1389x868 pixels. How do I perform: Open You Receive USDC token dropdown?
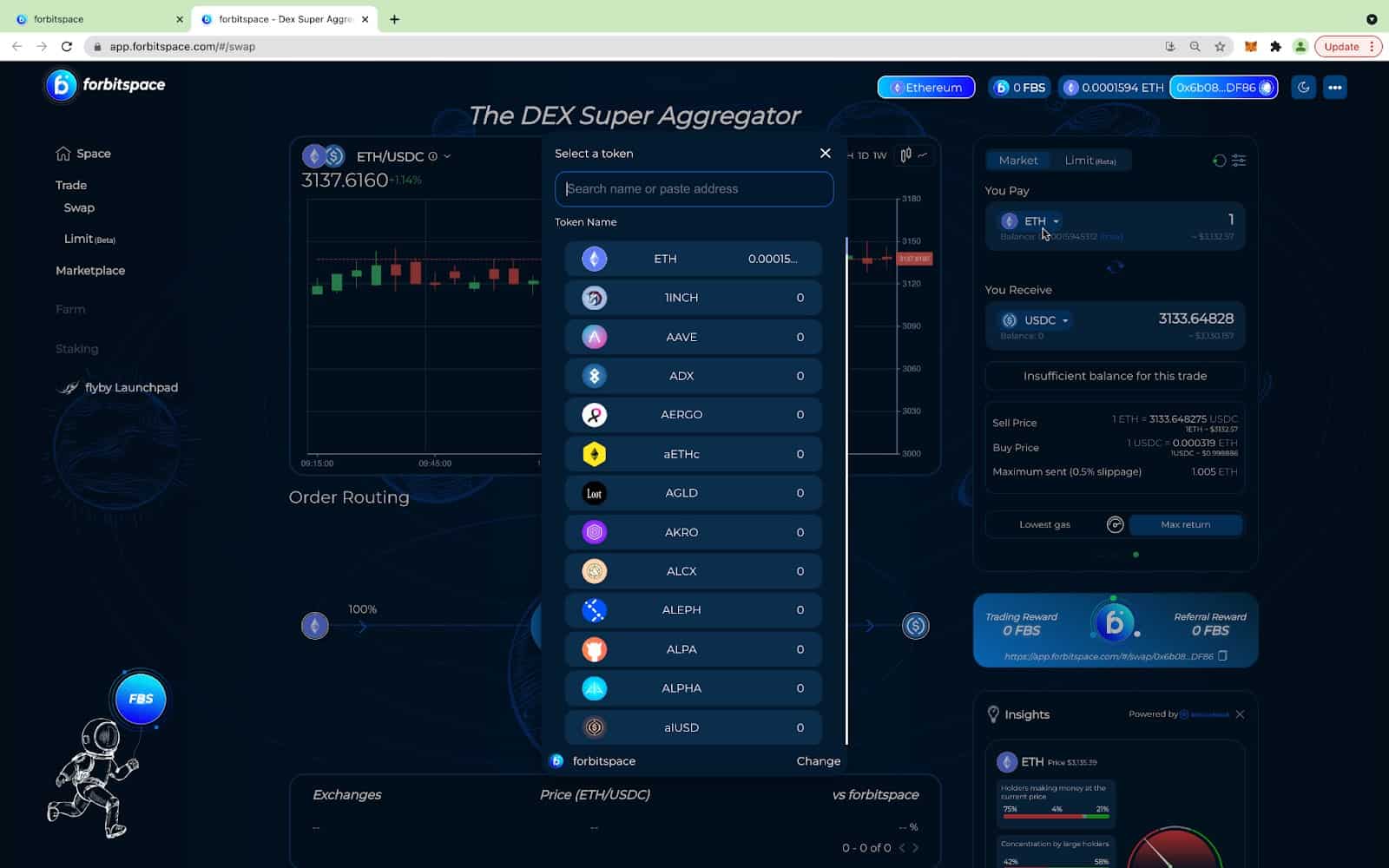[1036, 320]
